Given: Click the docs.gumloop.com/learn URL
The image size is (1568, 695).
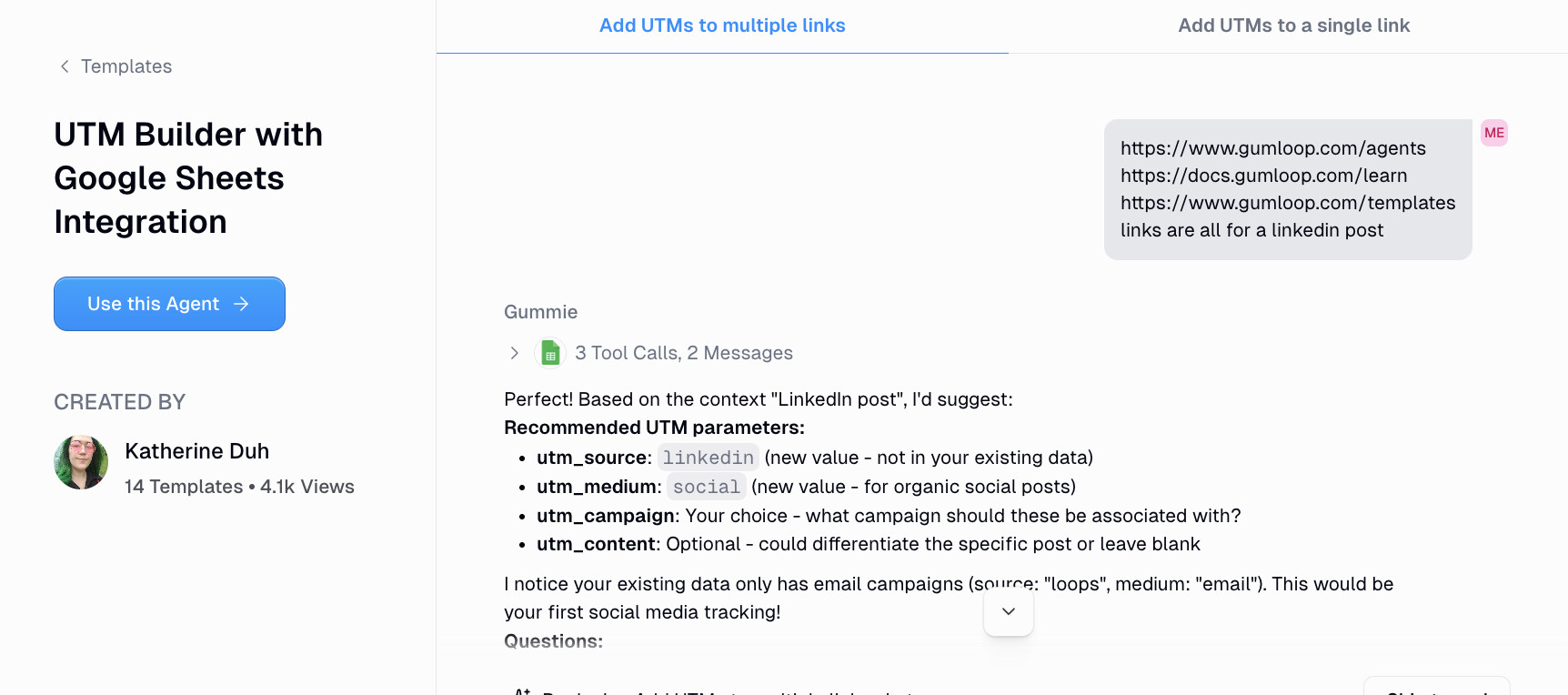Looking at the screenshot, I should coord(1263,175).
